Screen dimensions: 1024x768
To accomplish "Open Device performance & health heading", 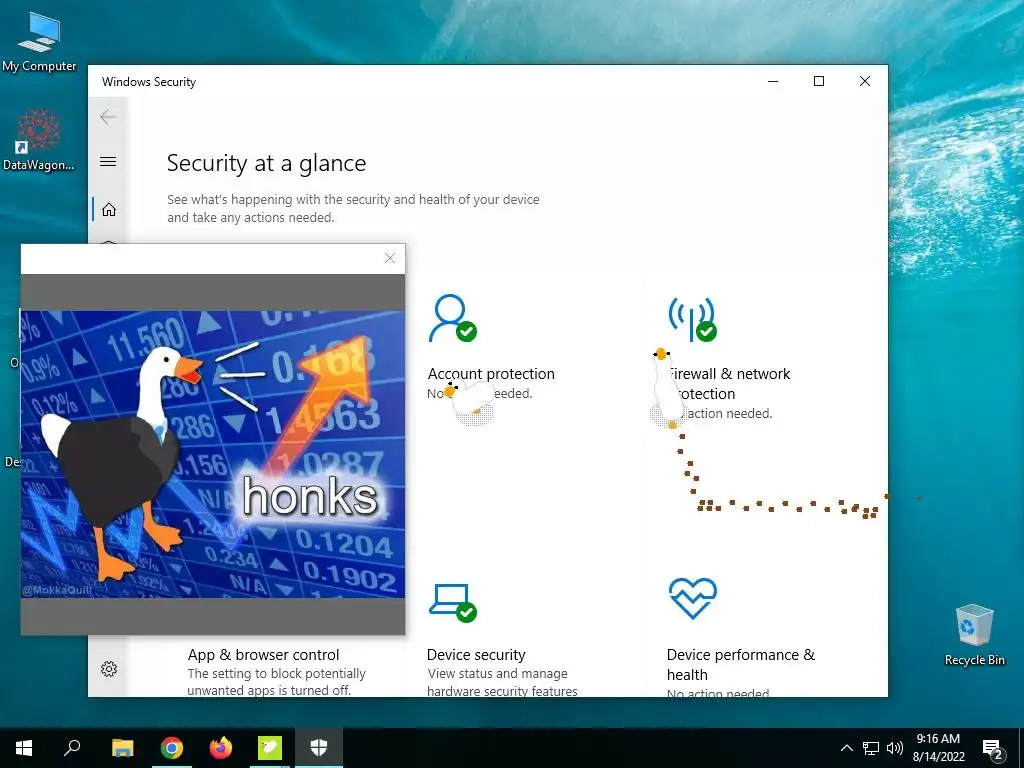I will [741, 664].
